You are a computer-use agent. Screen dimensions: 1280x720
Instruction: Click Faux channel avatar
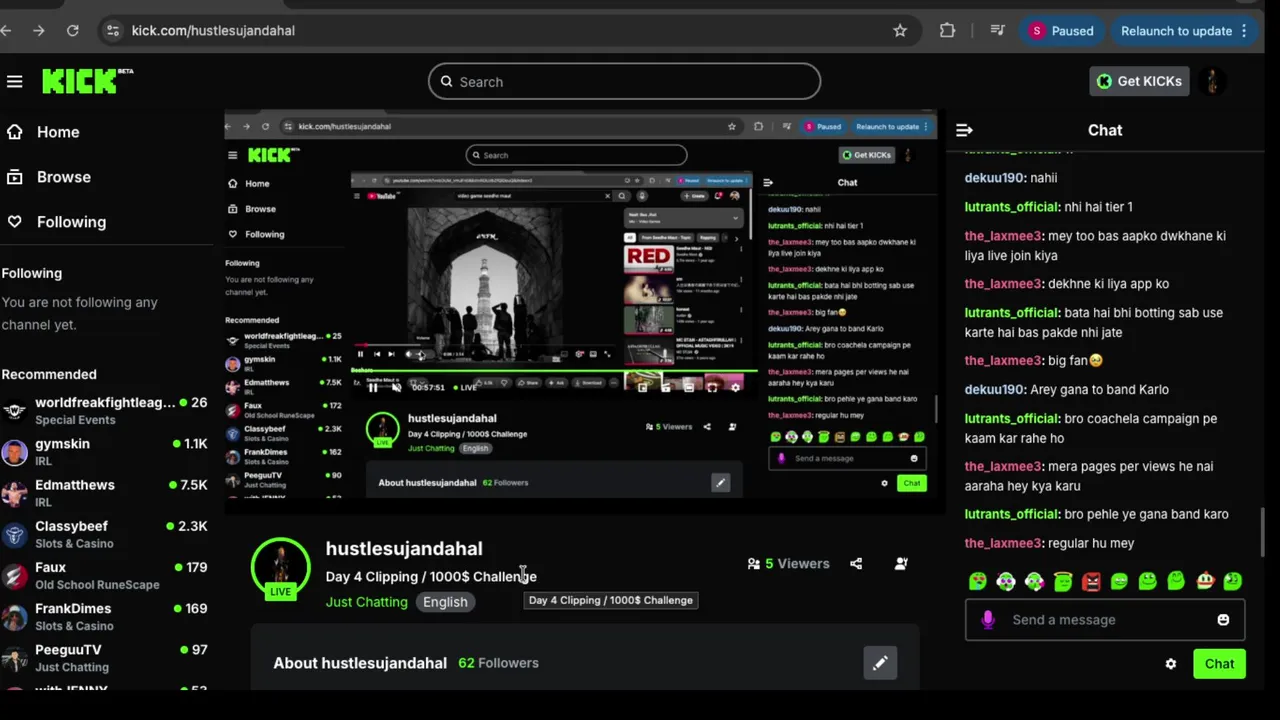pos(14,575)
